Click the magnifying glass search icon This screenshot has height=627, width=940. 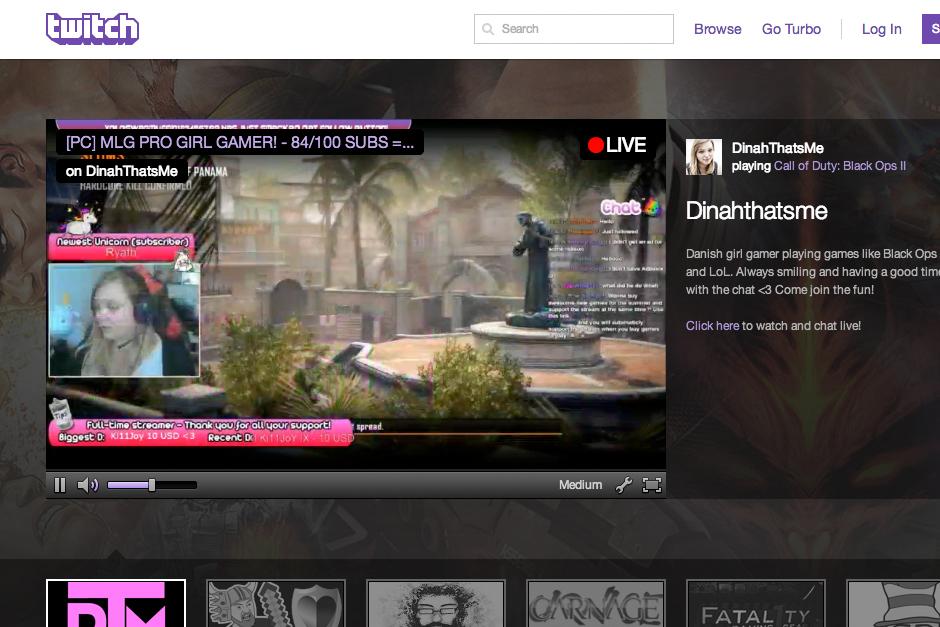tap(487, 29)
